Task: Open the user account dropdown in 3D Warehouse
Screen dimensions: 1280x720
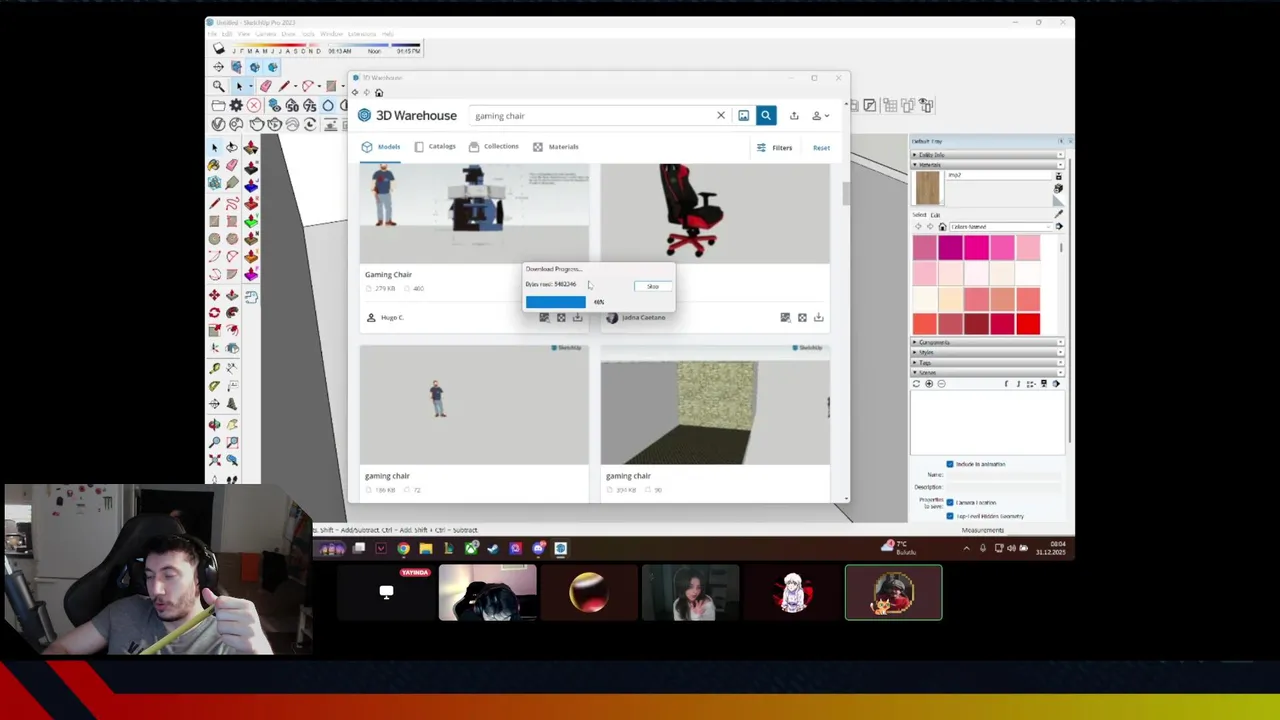Action: click(x=820, y=116)
